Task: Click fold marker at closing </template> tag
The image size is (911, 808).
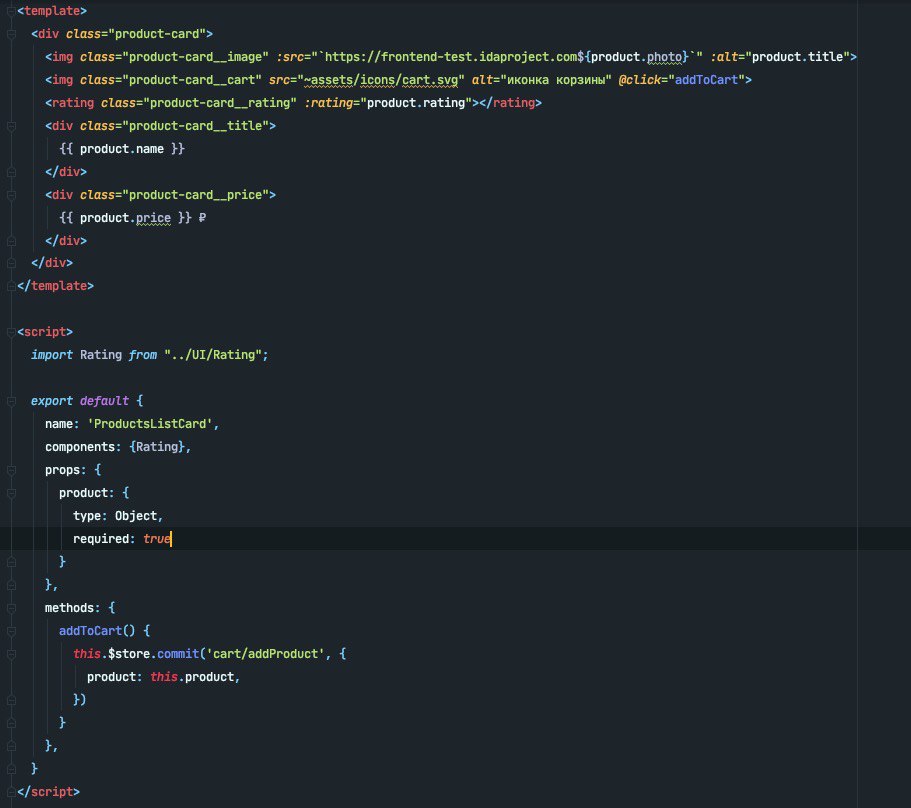Action: (x=10, y=286)
